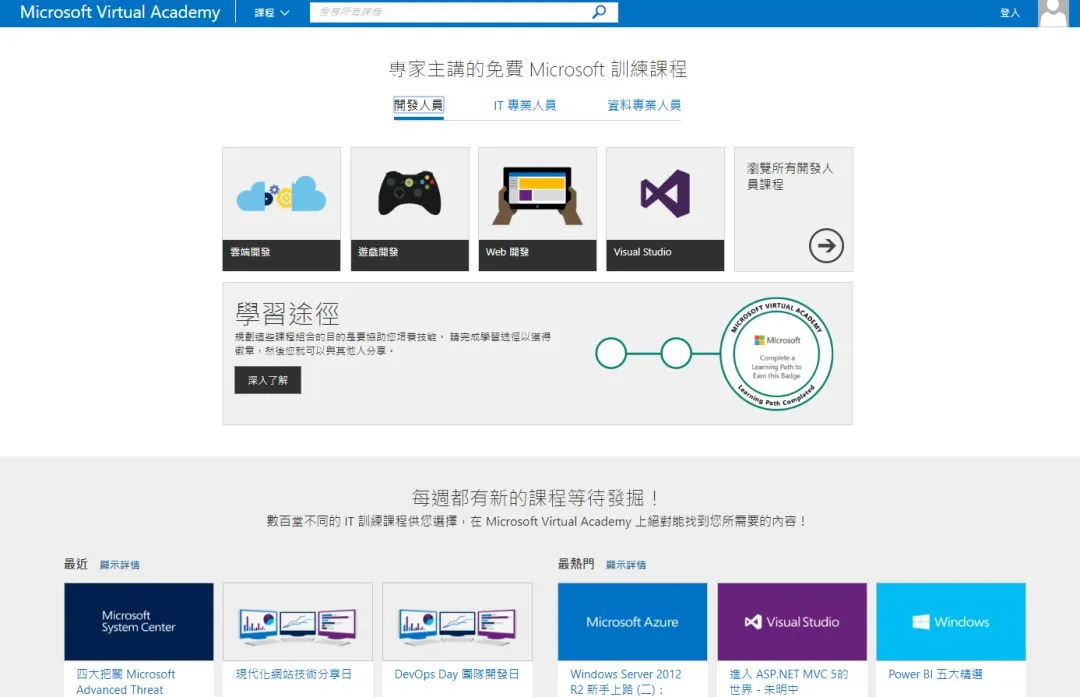Viewport: 1080px width, 697px height.
Task: Open the 進入 ASP.NET MVC 5的世界 link
Action: coord(789,682)
